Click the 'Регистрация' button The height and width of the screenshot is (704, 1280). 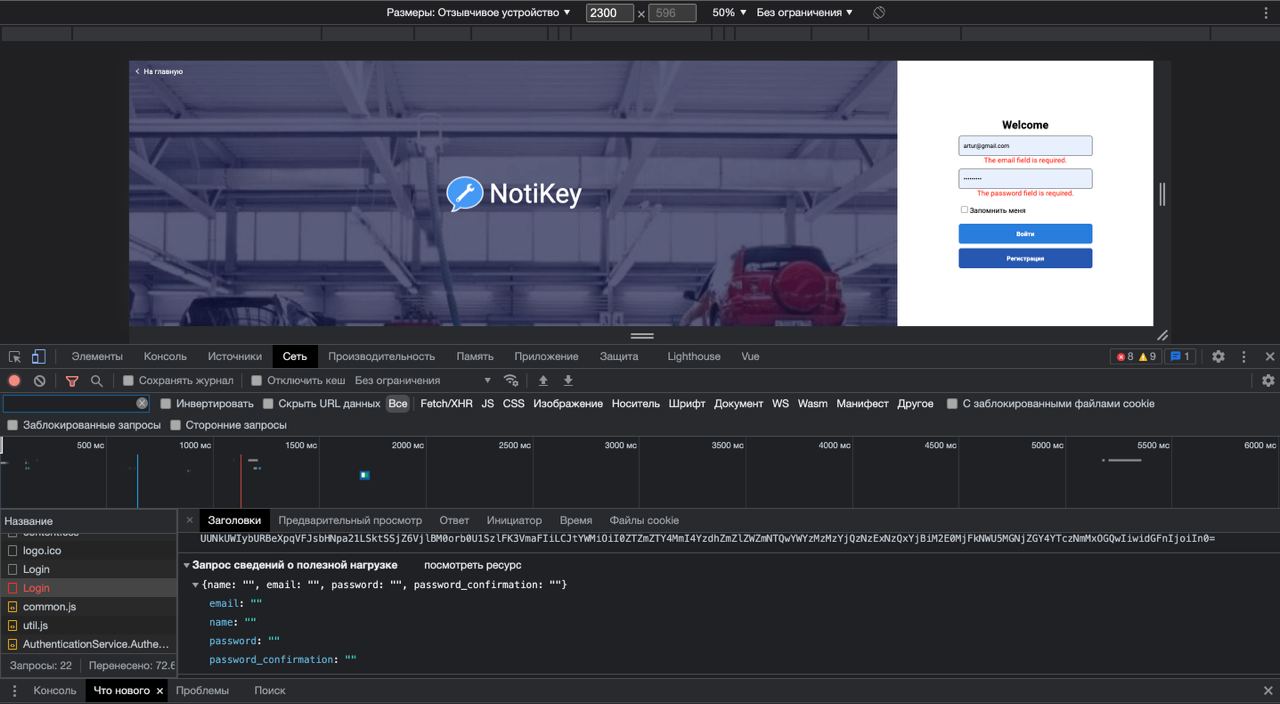[1025, 258]
